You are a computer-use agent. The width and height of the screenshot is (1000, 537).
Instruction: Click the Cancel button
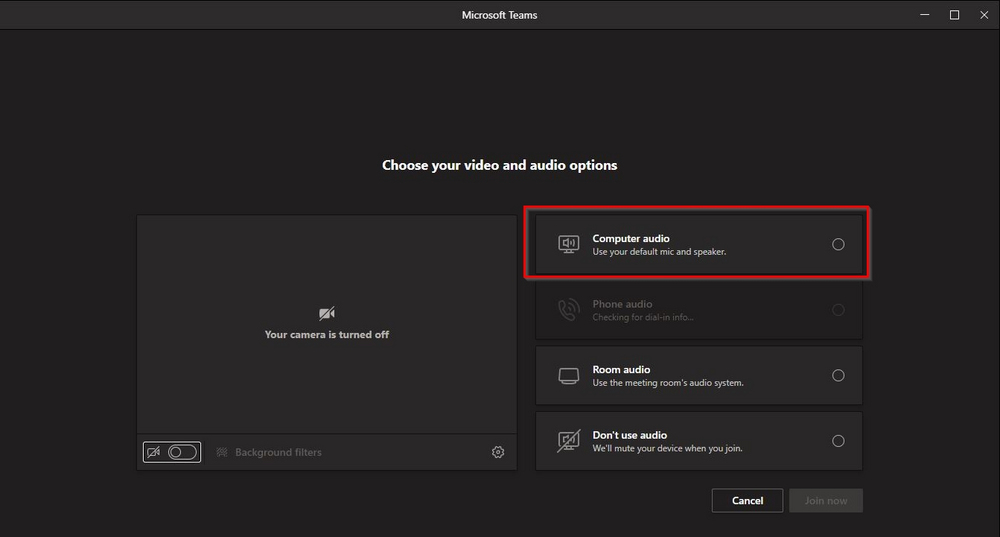click(747, 501)
